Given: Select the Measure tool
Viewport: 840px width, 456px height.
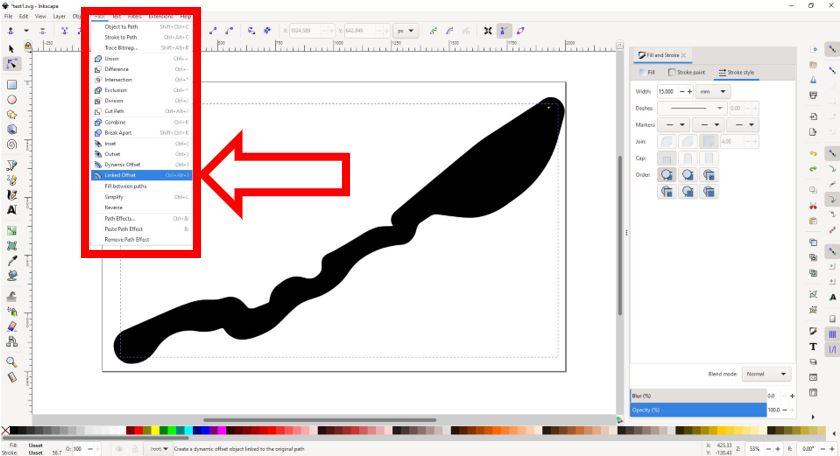Looking at the screenshot, I should coord(11,377).
